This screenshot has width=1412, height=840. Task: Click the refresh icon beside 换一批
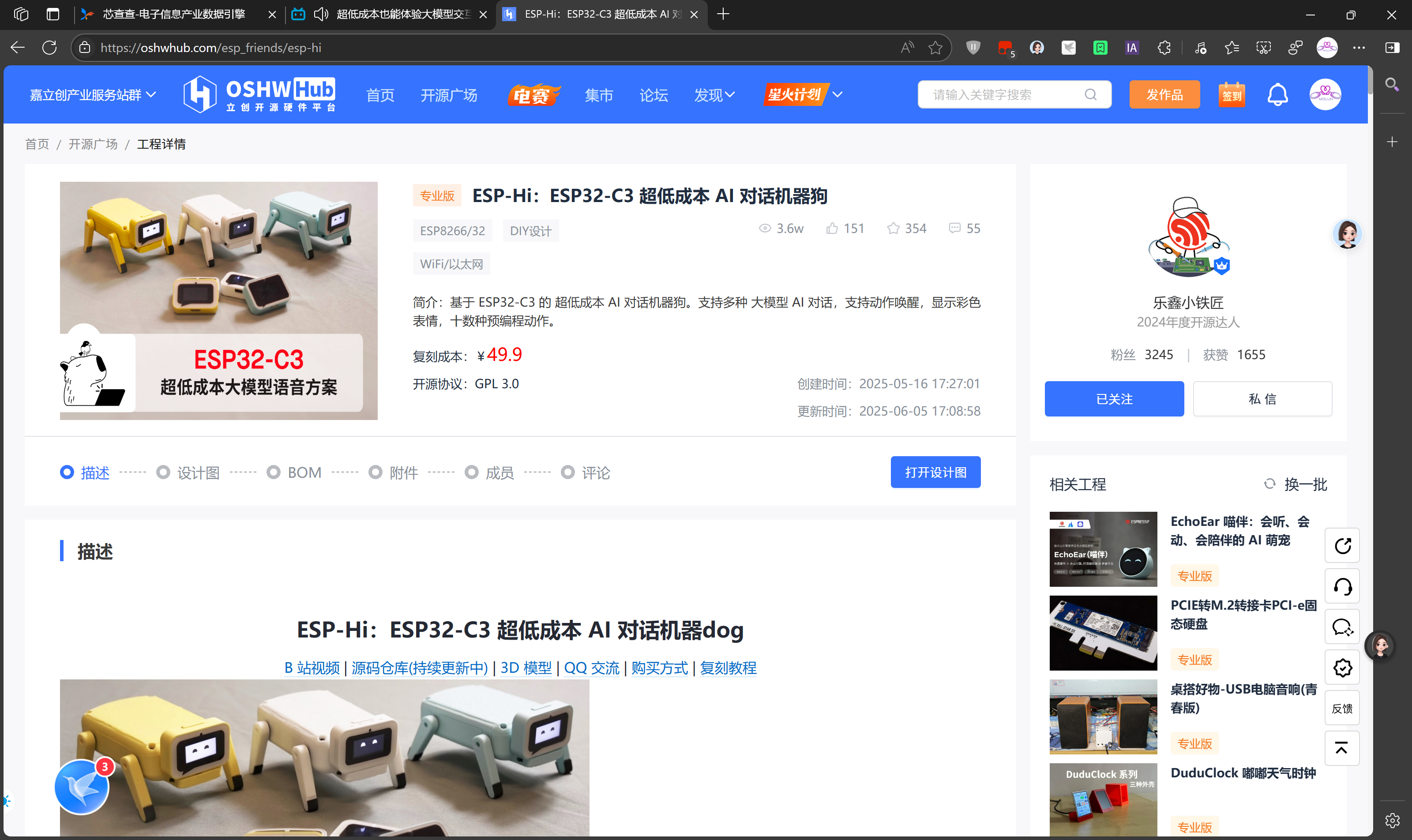(1270, 484)
